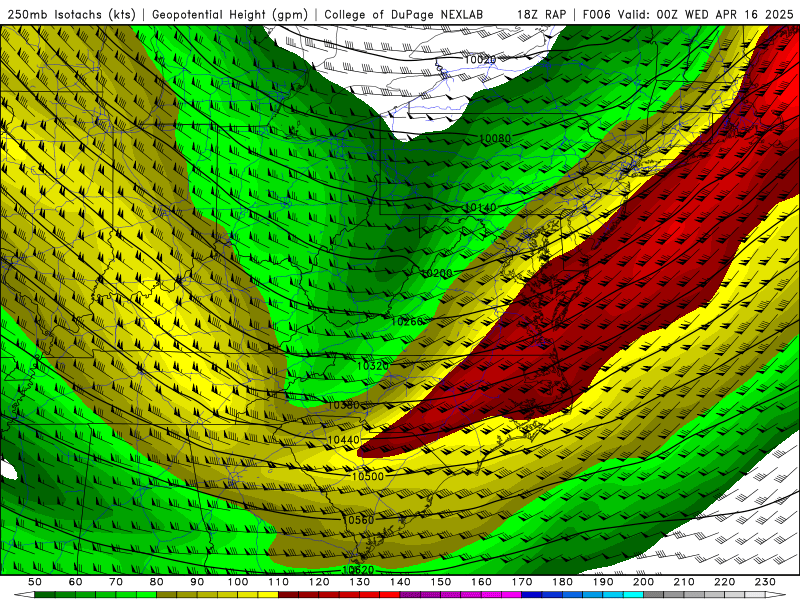Pick the darkest green swatch starting the legend
The width and height of the screenshot is (800, 600).
coord(45,595)
